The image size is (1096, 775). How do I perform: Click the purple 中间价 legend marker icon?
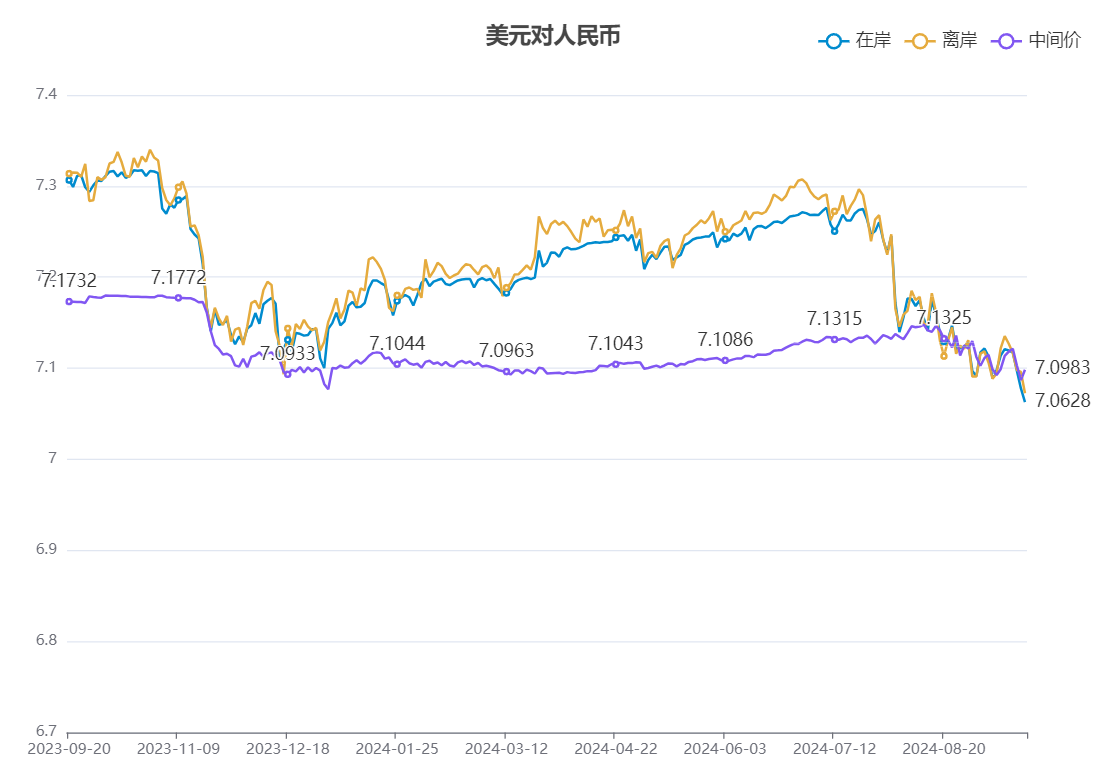pos(1005,41)
